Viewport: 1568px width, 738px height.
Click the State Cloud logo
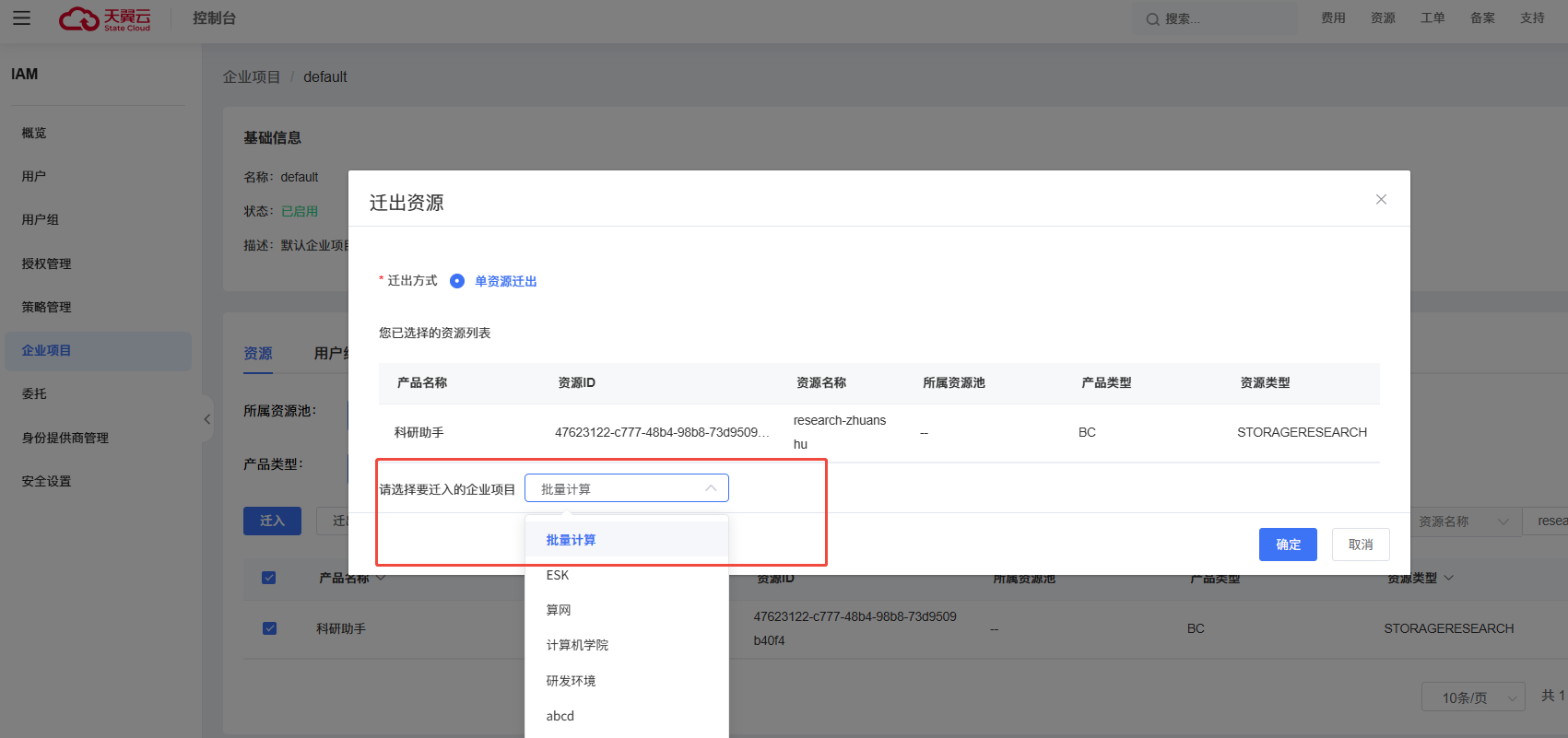(x=104, y=18)
